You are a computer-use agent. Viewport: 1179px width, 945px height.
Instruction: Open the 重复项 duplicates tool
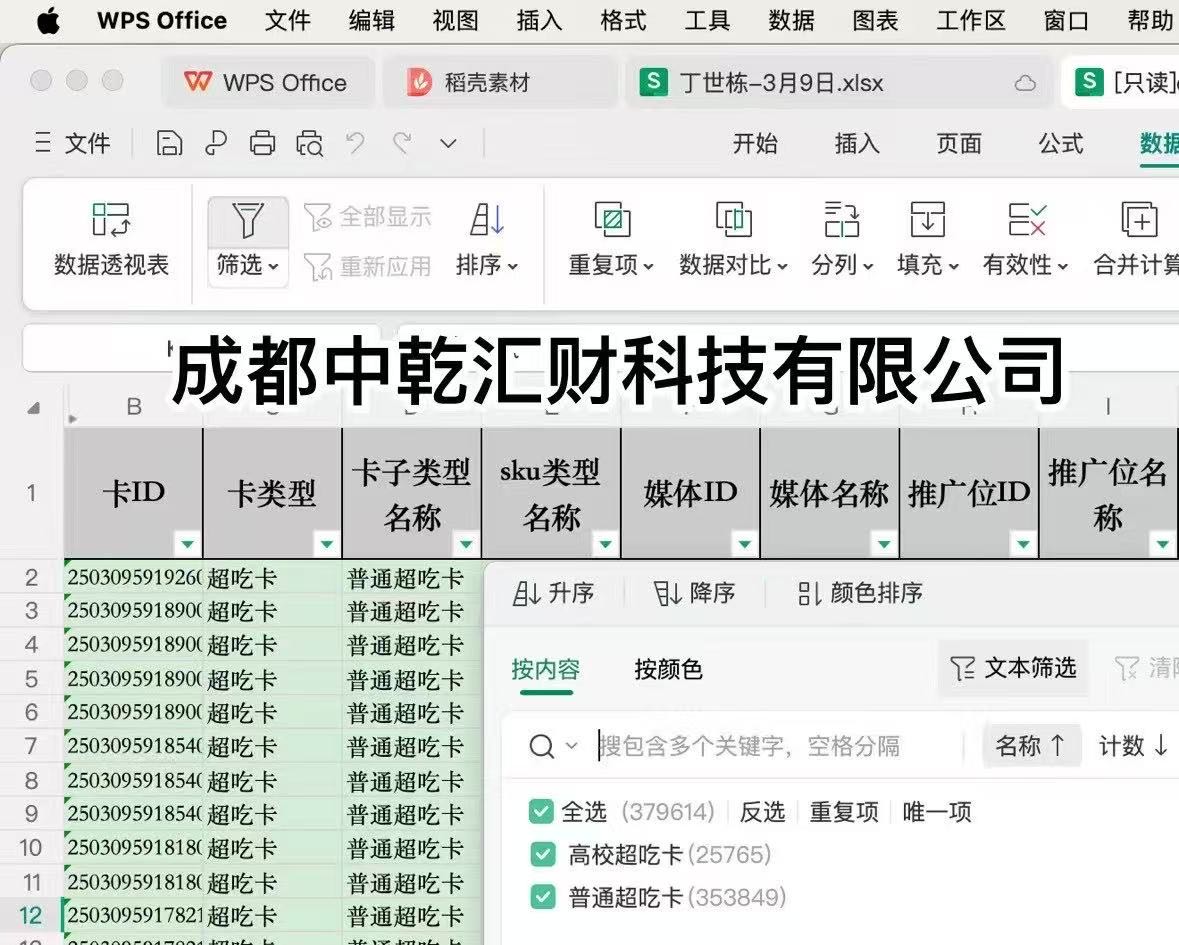tap(609, 240)
